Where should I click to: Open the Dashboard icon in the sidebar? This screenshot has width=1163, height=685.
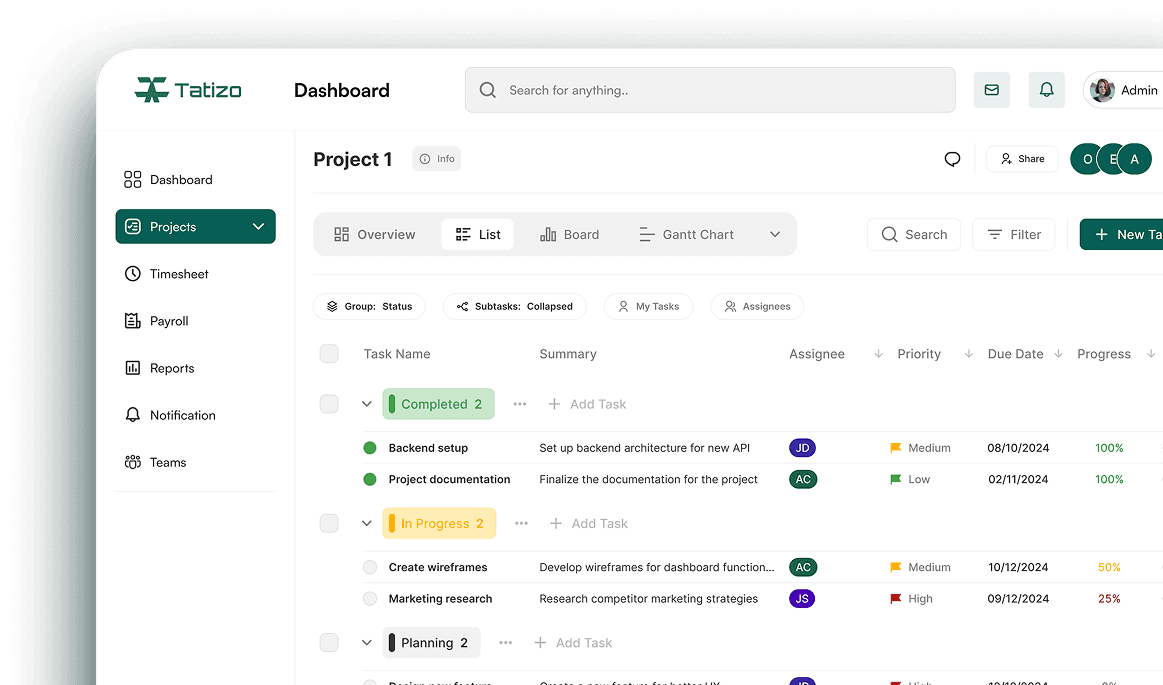click(132, 179)
